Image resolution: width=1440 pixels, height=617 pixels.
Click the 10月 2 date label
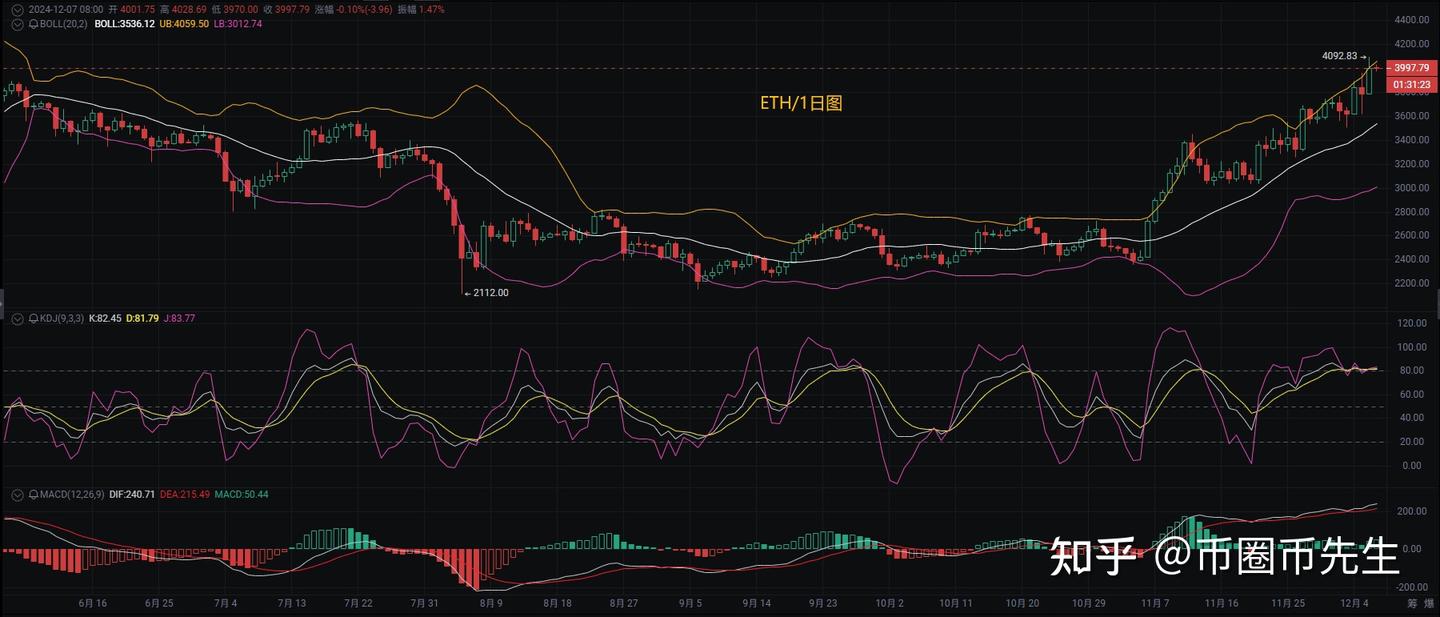pyautogui.click(x=889, y=603)
